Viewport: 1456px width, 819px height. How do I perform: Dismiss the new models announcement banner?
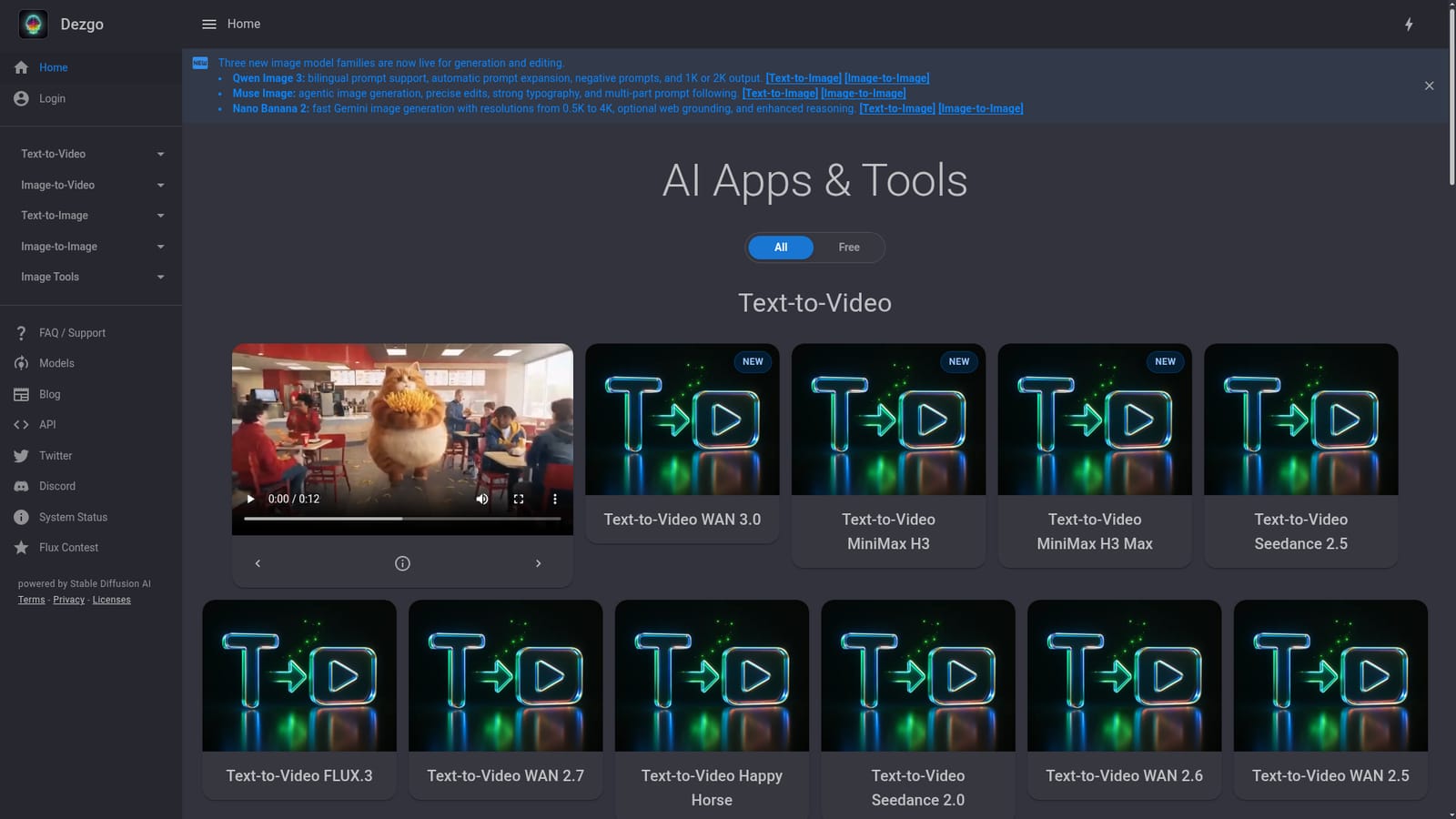1429,86
